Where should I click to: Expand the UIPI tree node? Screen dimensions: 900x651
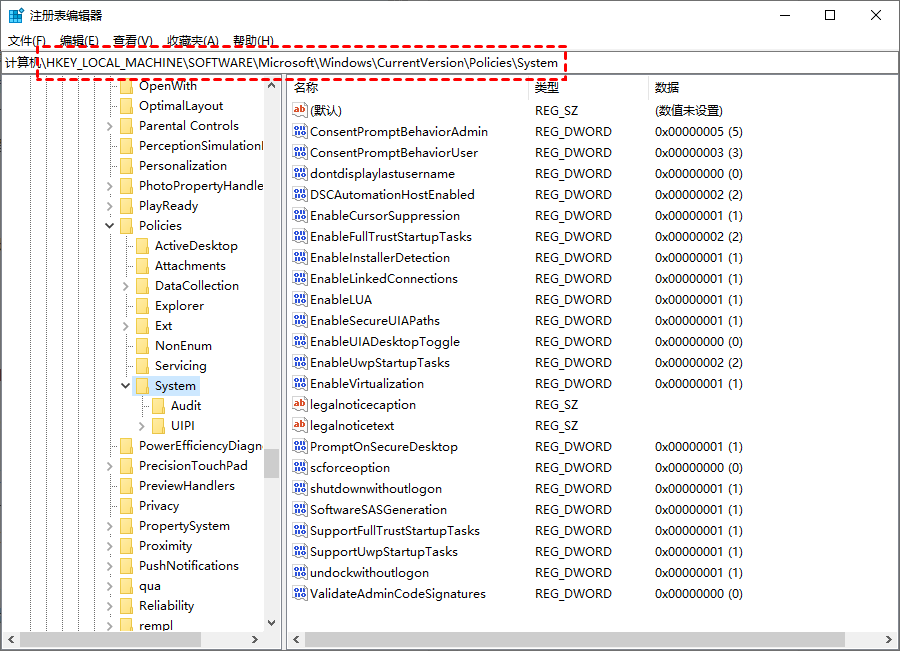(x=142, y=426)
